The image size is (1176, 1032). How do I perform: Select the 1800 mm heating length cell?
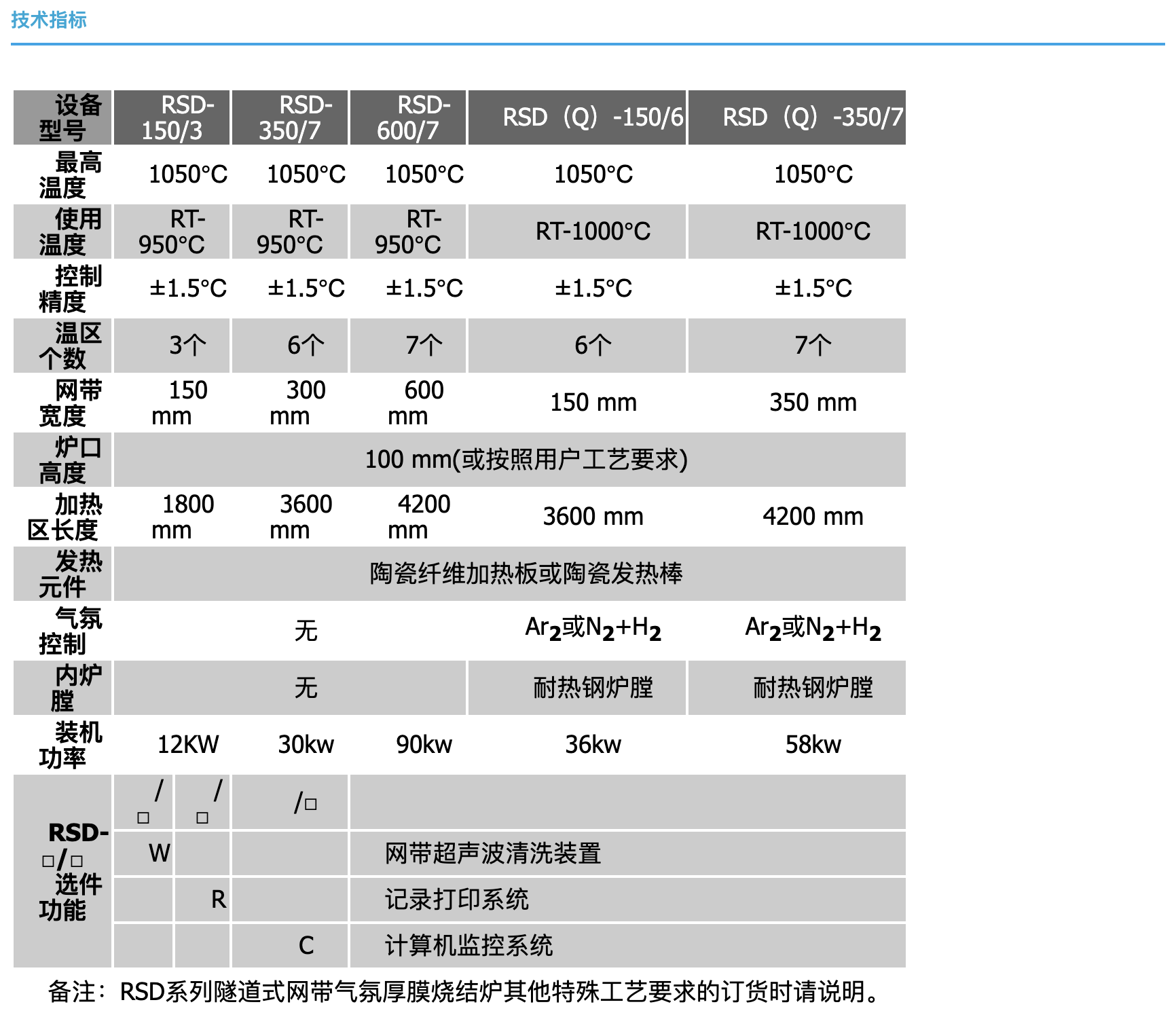[x=172, y=517]
